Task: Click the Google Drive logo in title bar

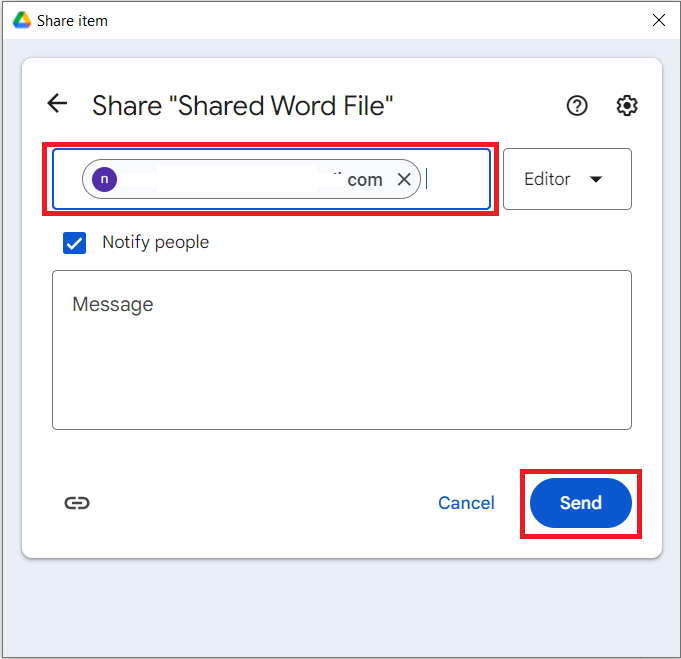Action: (21, 20)
